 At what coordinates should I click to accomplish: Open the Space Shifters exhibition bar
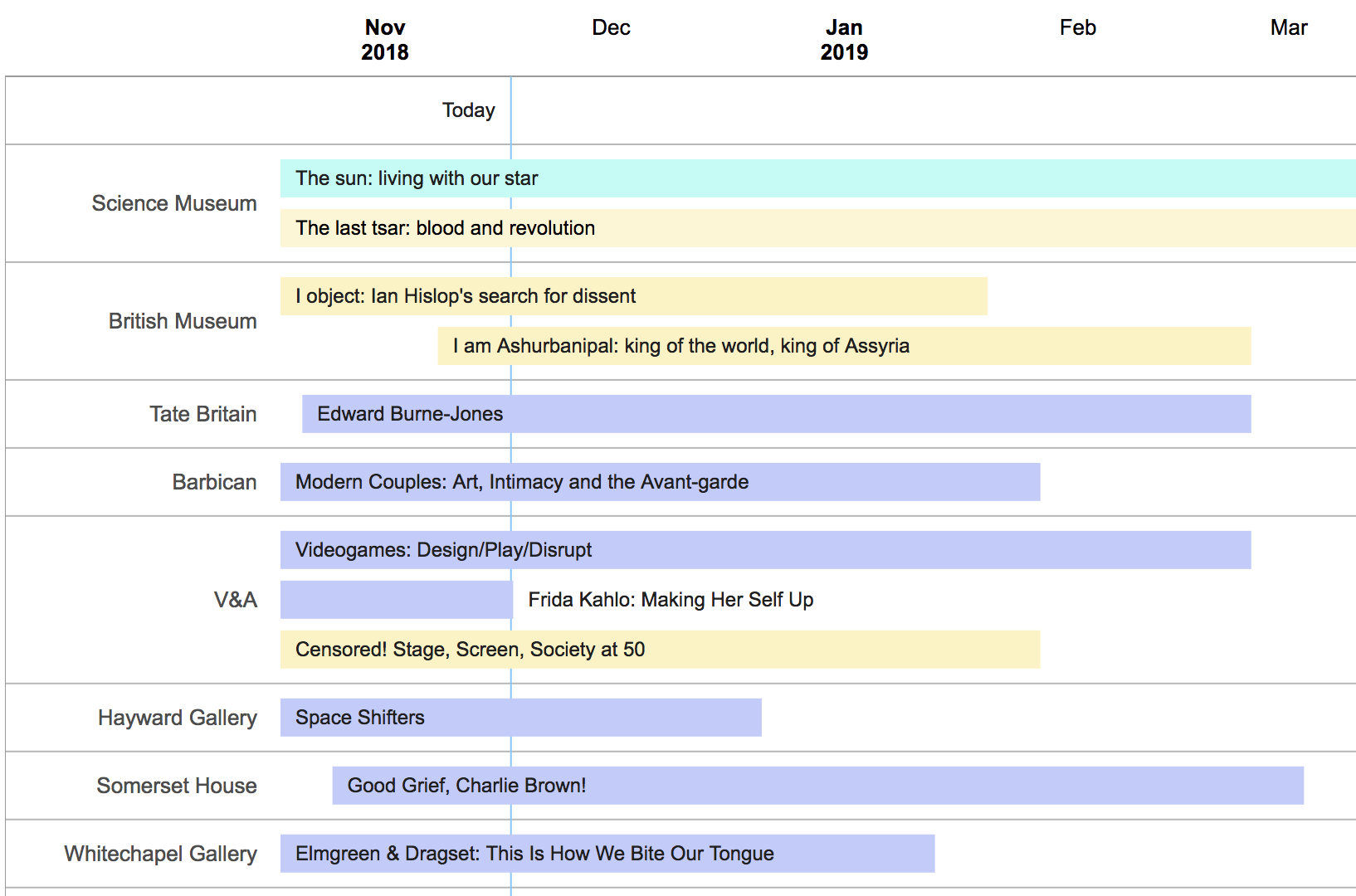click(520, 718)
